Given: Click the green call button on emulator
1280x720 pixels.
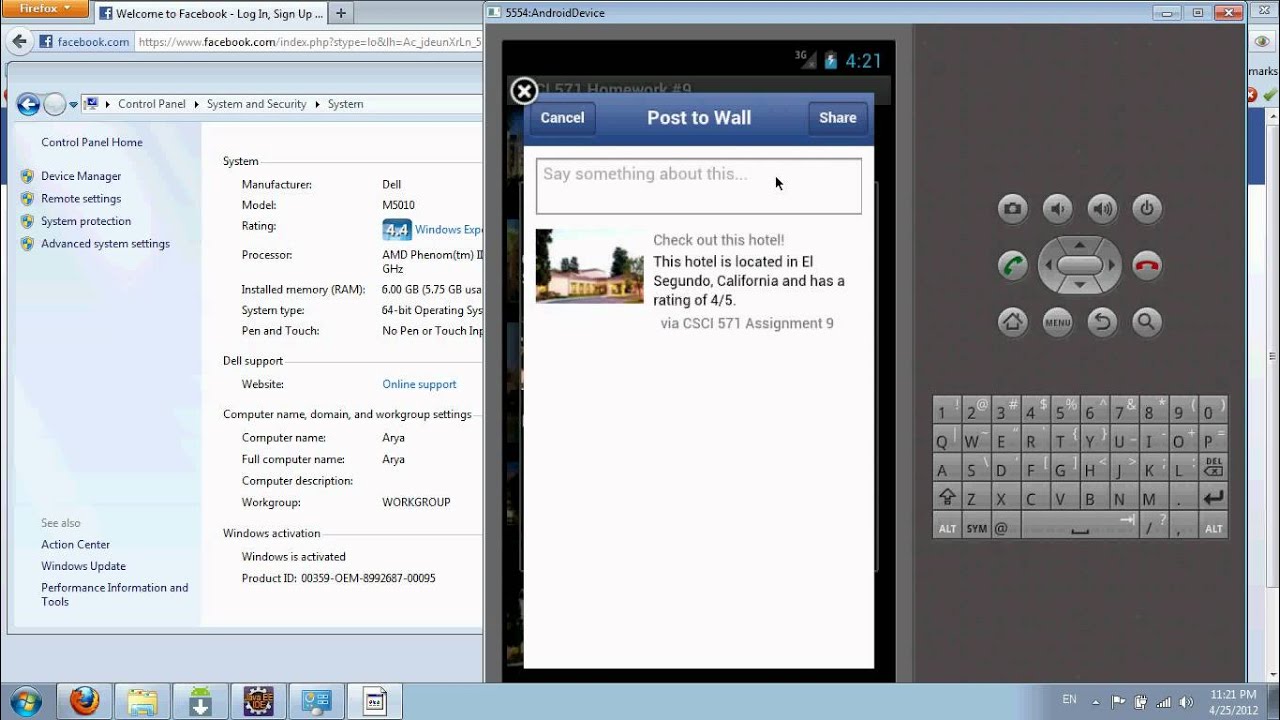Looking at the screenshot, I should [x=1013, y=266].
